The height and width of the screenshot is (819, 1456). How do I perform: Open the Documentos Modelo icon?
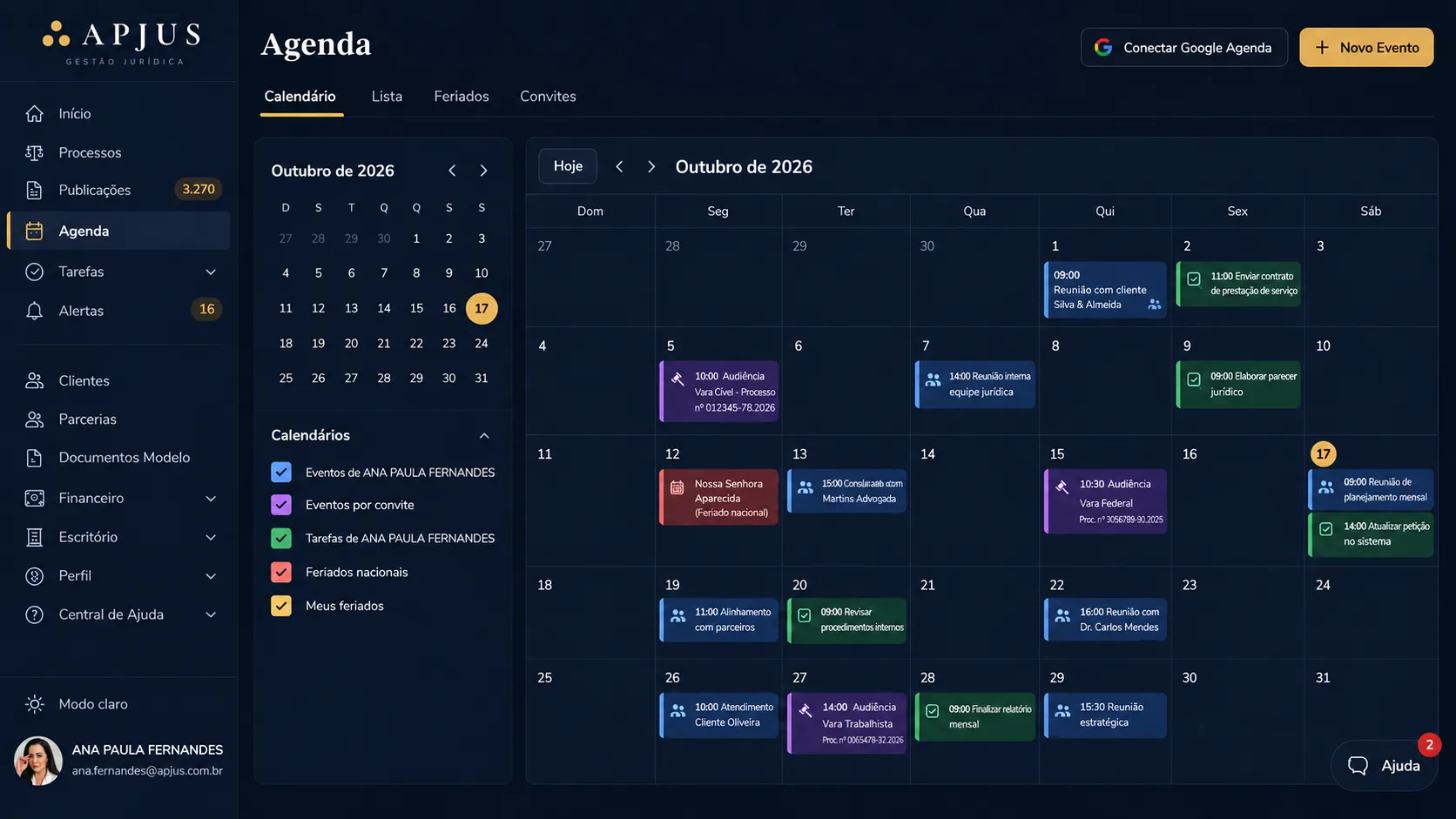[34, 457]
